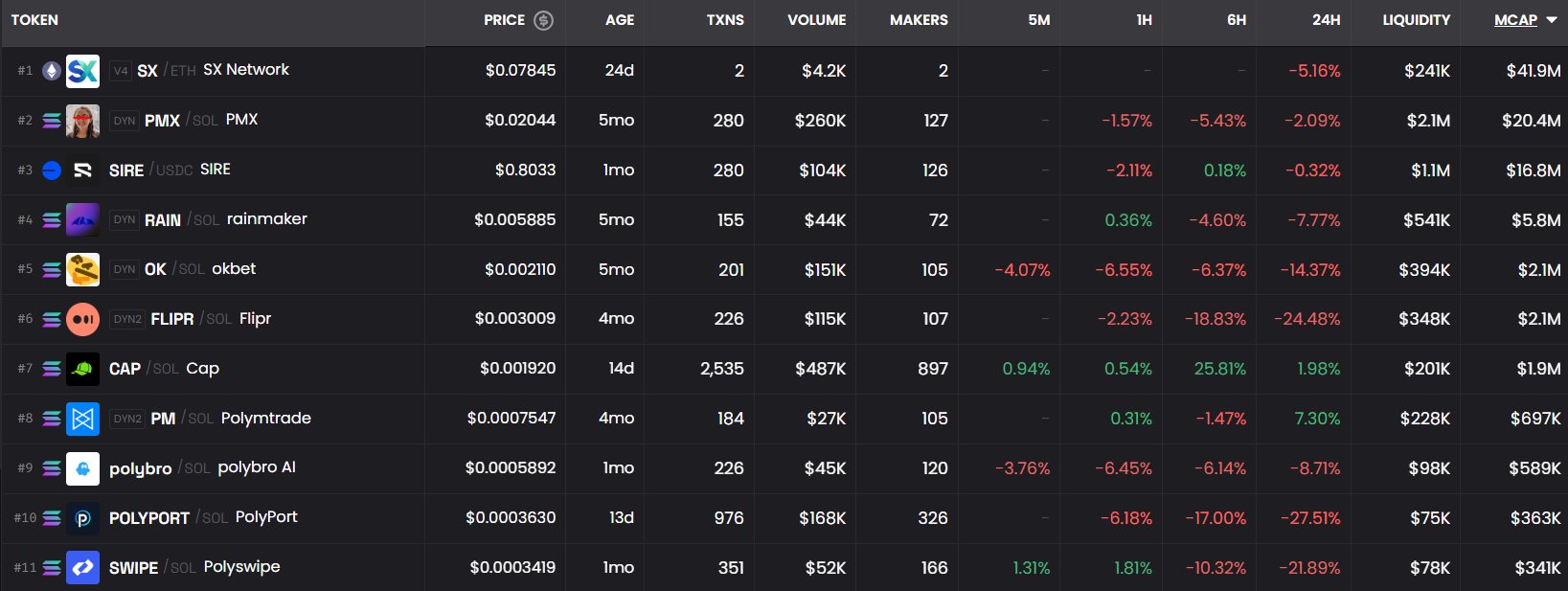Open the POLYPORT / SOL pair row
The height and width of the screenshot is (591, 1568).
tap(149, 518)
